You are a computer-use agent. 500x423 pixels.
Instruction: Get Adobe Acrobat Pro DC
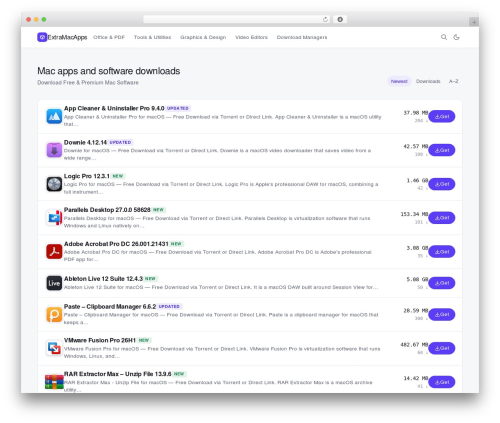(x=442, y=252)
